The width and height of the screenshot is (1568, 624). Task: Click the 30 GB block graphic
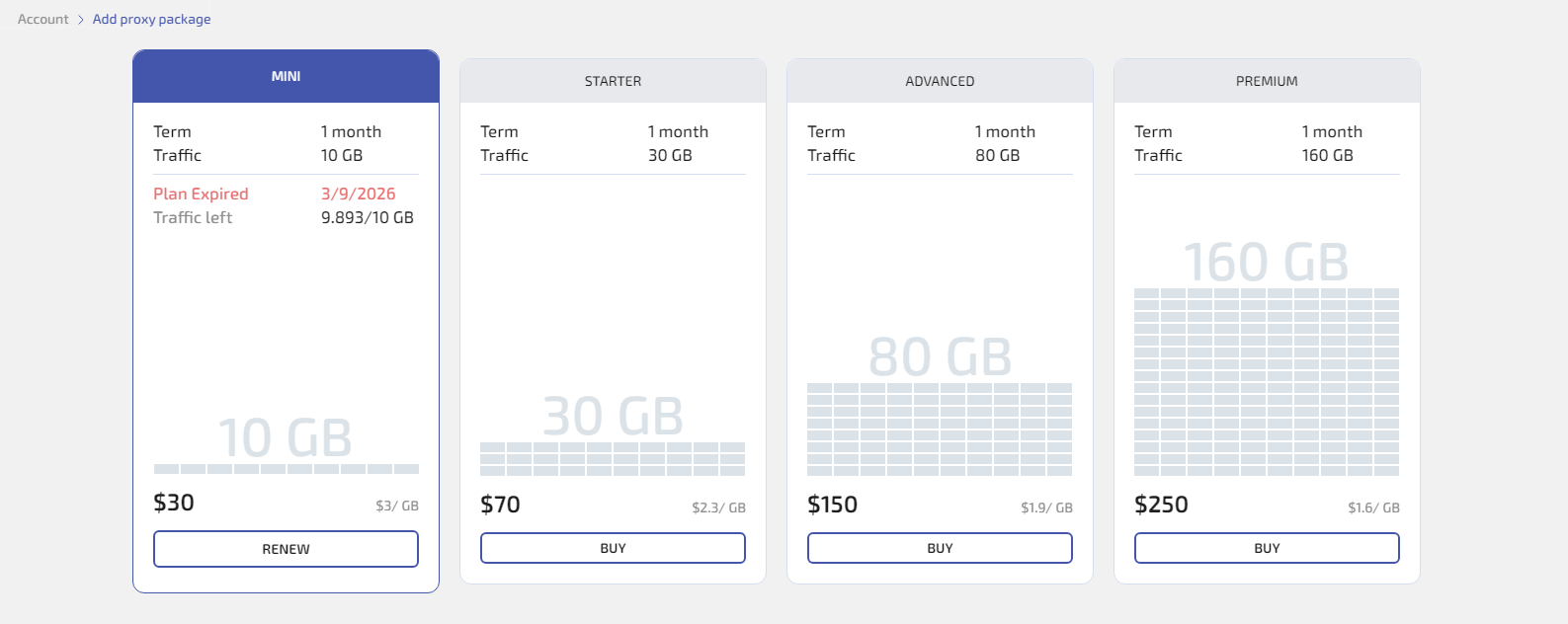click(613, 458)
